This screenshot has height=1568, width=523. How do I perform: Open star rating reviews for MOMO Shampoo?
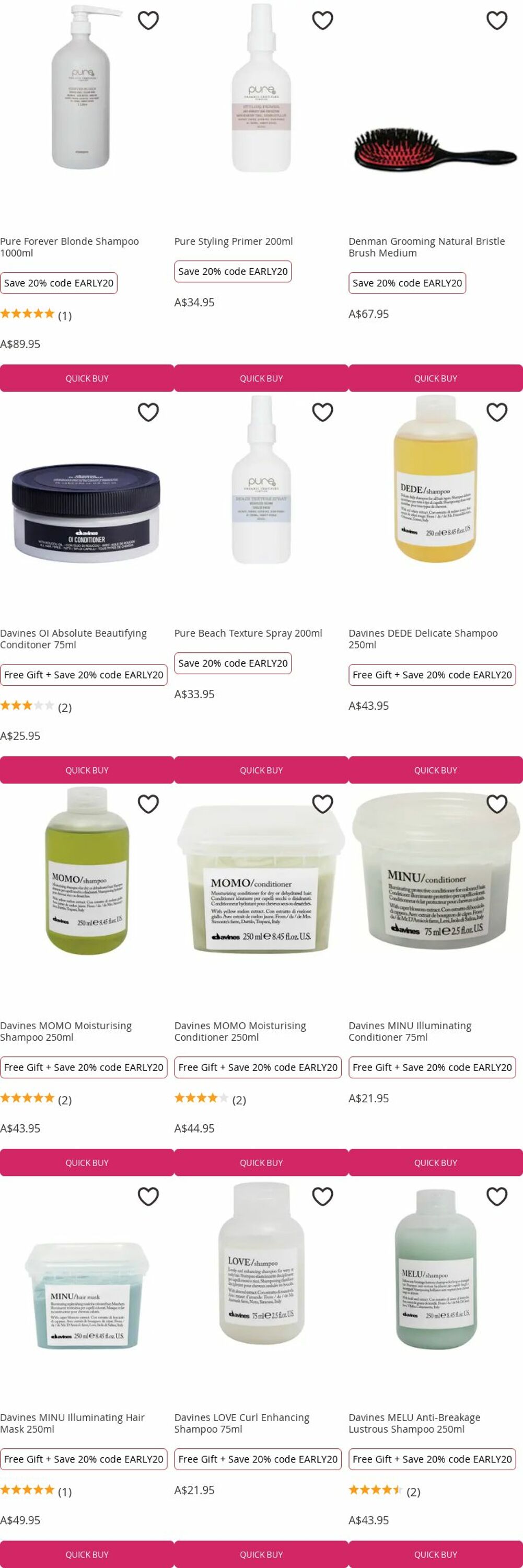click(36, 1099)
